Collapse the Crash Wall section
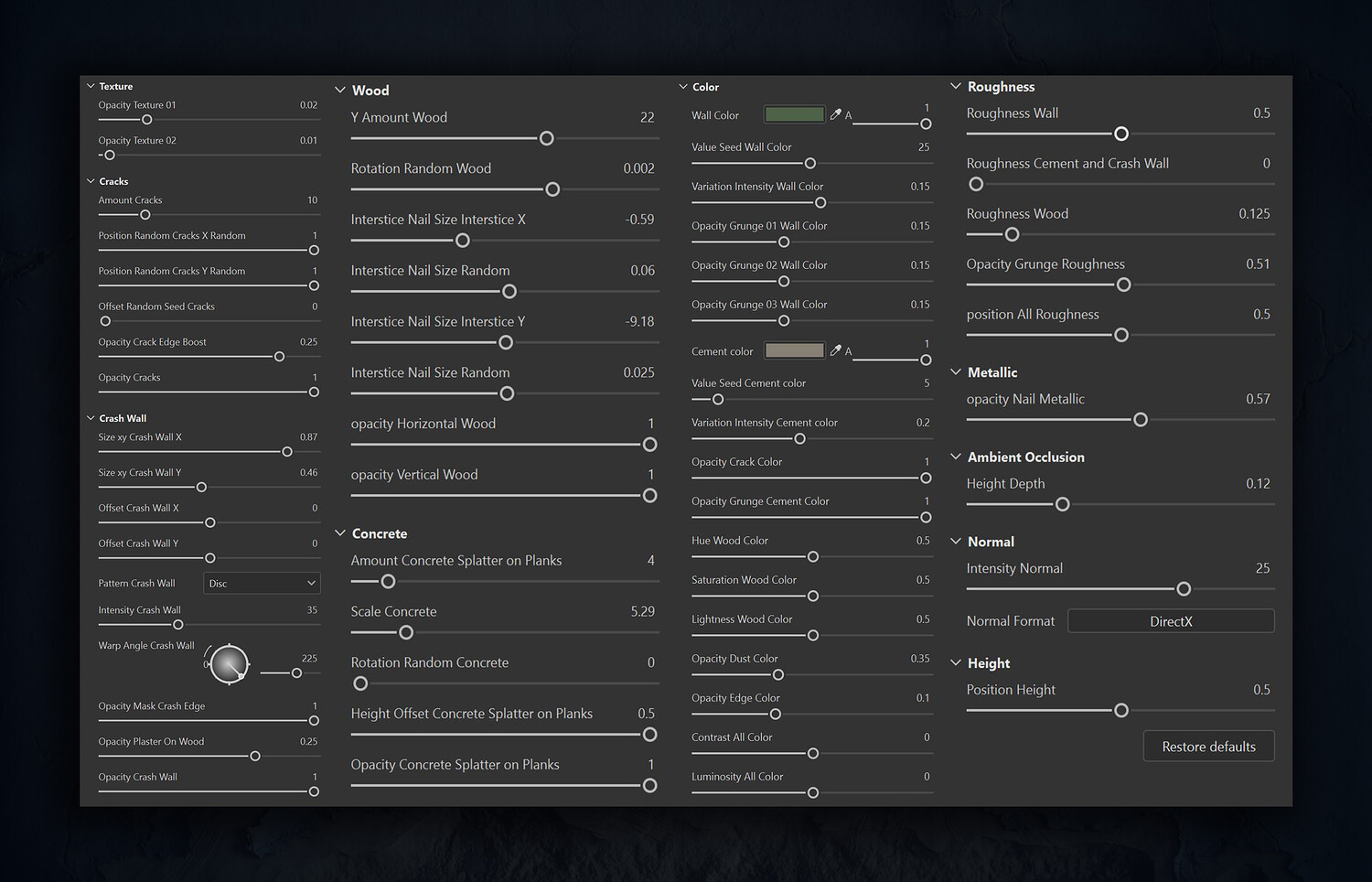The height and width of the screenshot is (882, 1372). tap(91, 418)
